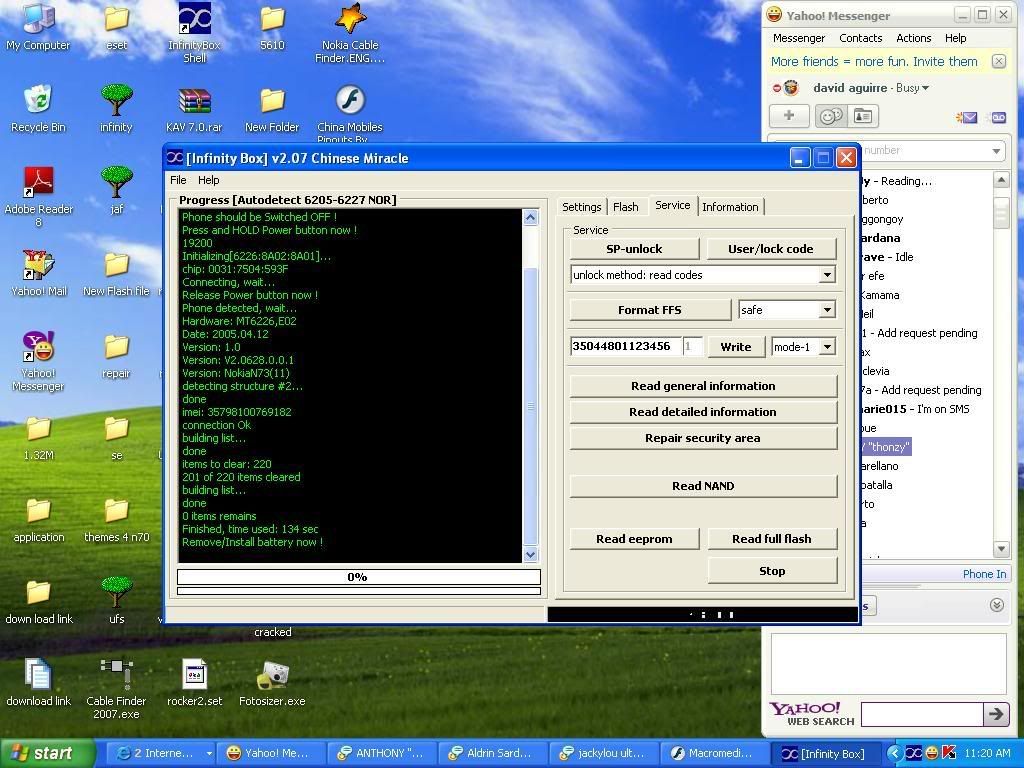Click the Yahoo Web Search input box
Image resolution: width=1024 pixels, height=768 pixels.
922,714
